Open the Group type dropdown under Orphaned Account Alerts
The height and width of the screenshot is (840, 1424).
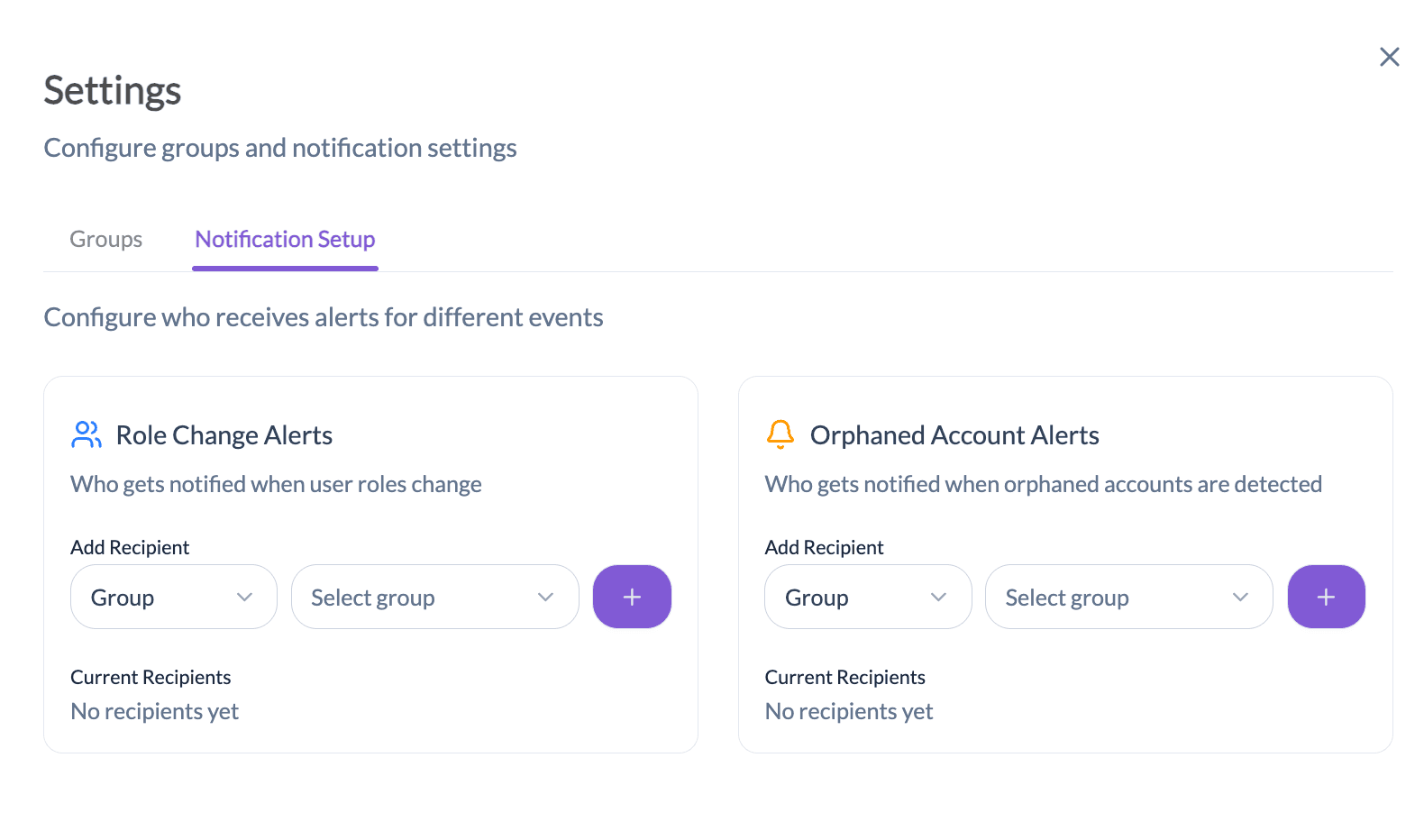(x=867, y=597)
